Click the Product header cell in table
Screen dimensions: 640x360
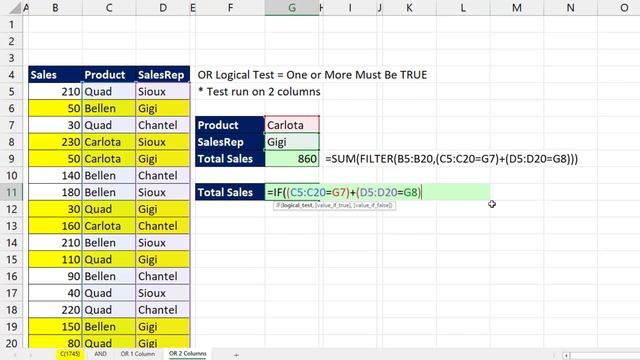click(x=109, y=75)
